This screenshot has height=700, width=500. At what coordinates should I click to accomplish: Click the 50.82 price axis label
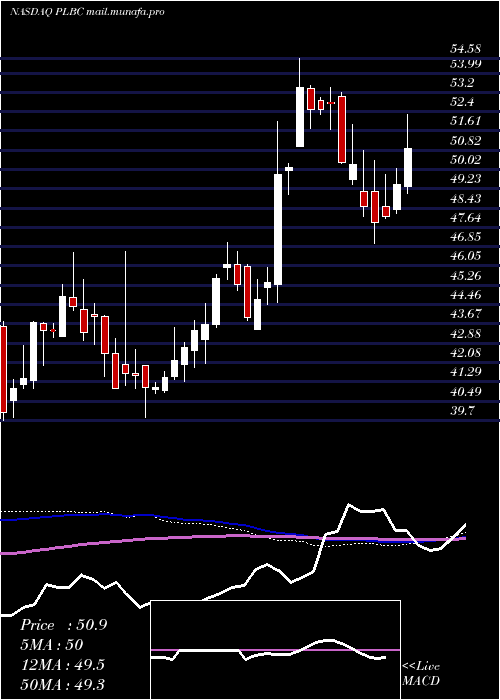(x=466, y=141)
